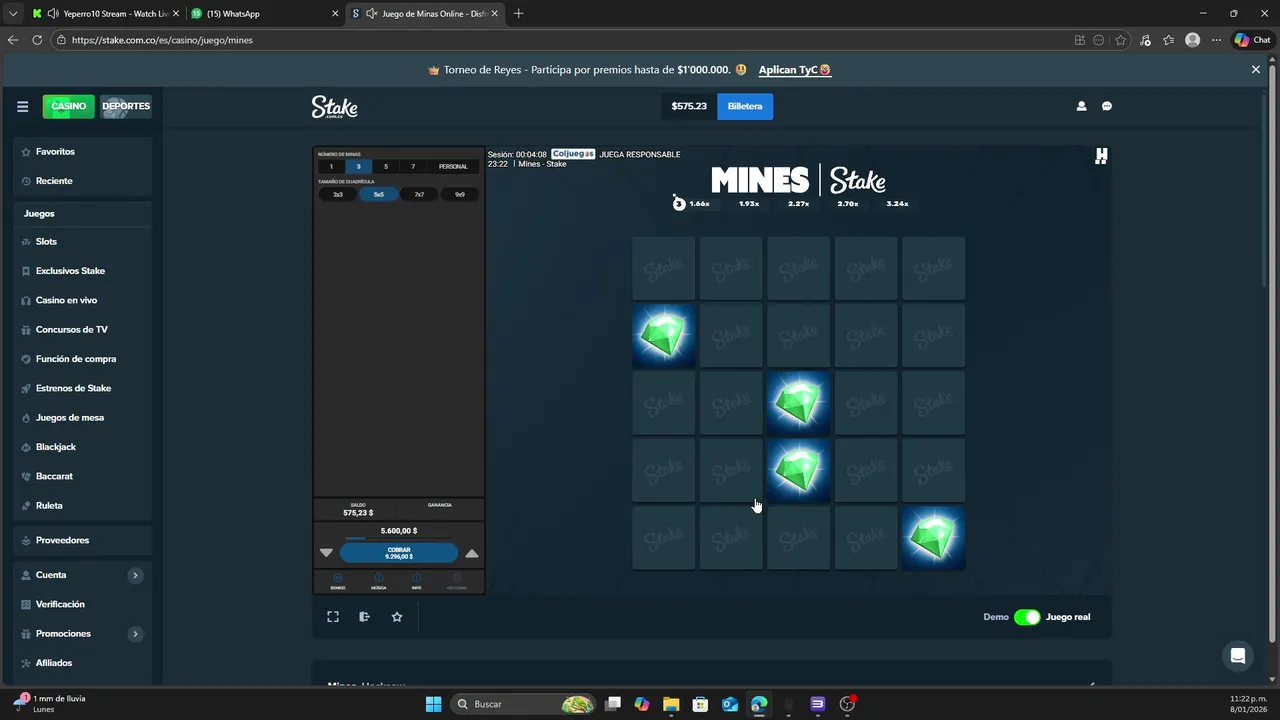Open Casino en vivo section
The image size is (1280, 720).
tap(83, 300)
